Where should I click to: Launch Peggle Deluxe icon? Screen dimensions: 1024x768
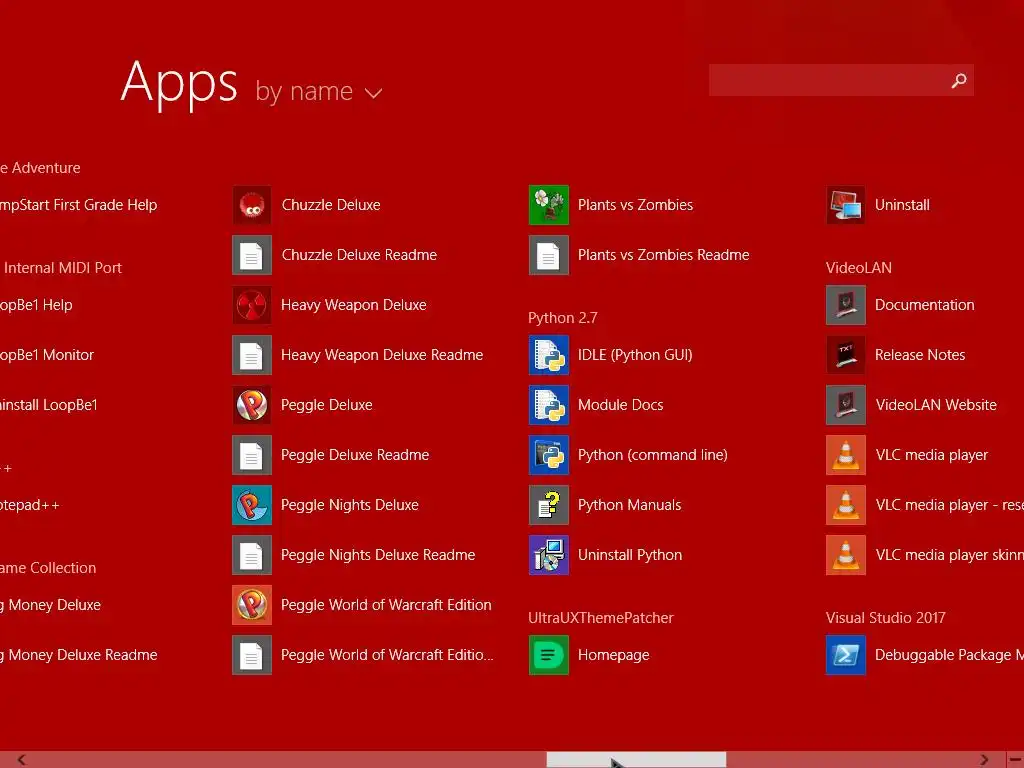(x=251, y=405)
